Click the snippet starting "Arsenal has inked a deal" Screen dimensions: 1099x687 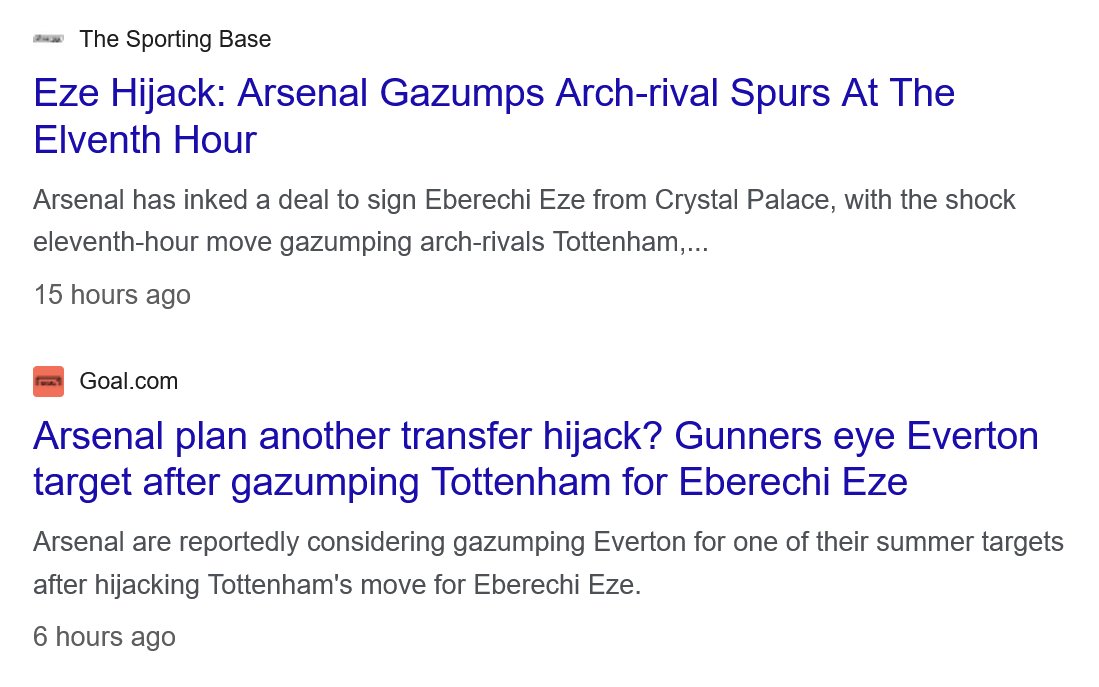524,200
